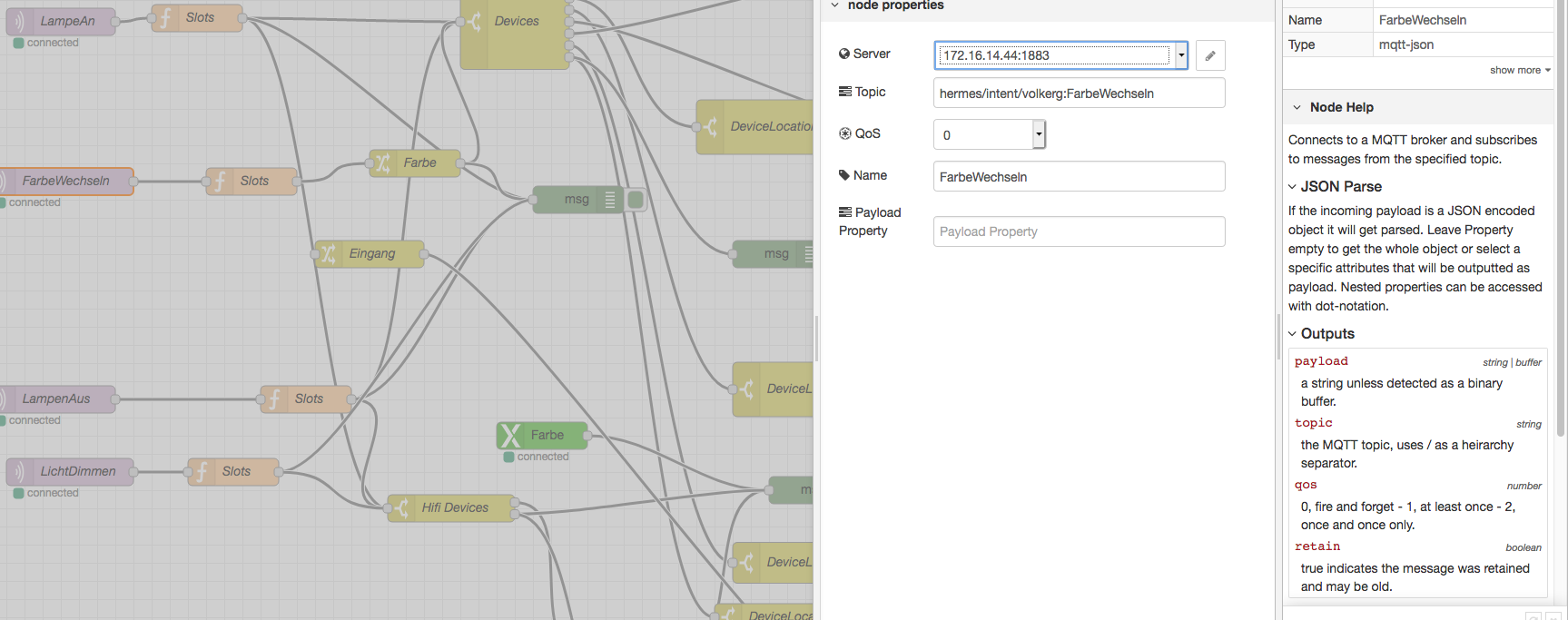Viewport: 1568px width, 620px height.
Task: Click the 'connected' status under LampenAus
Action: pos(35,420)
